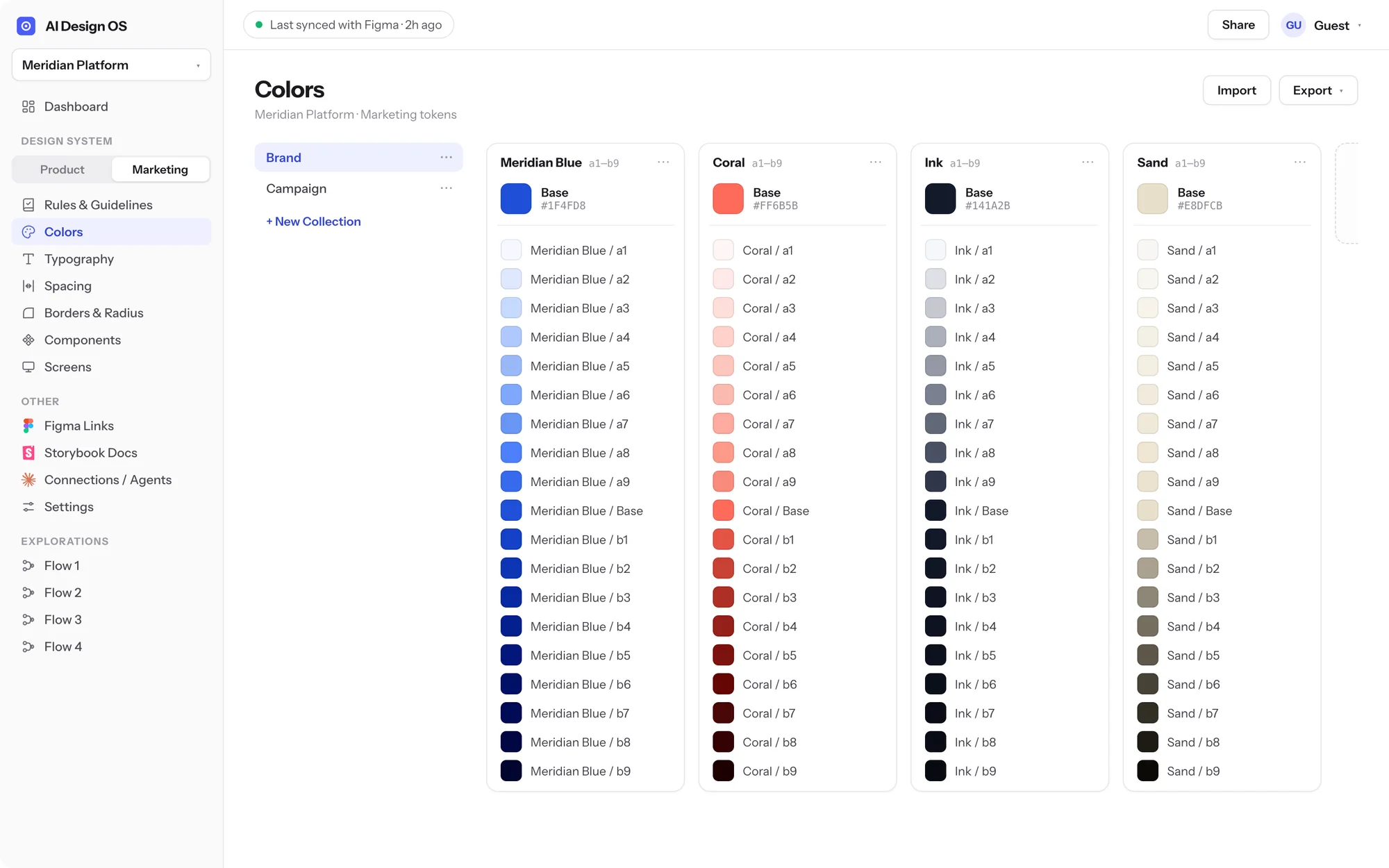
Task: Go to the Flow 4 exploration
Action: coord(111,647)
